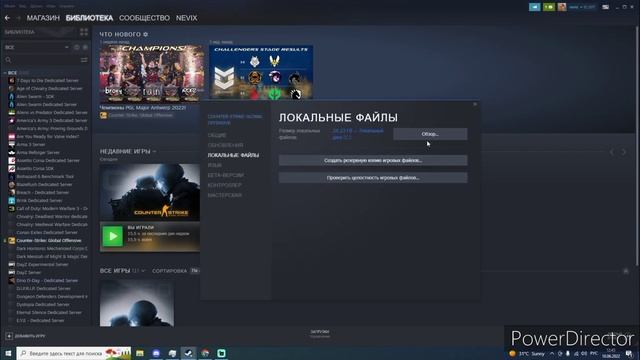Select Age of Chivalry Dedicated Server
Image resolution: width=640 pixels, height=360 pixels.
49,89
